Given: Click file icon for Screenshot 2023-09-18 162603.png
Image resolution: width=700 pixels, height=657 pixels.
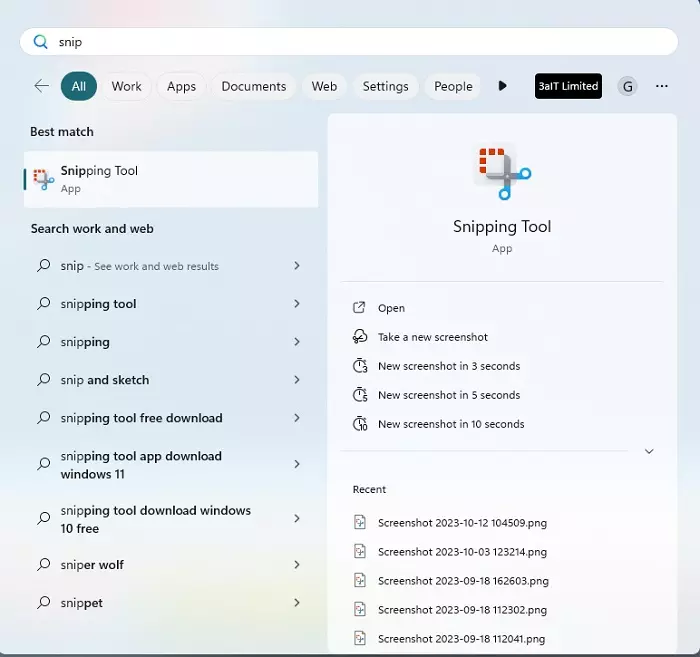Looking at the screenshot, I should (x=360, y=580).
